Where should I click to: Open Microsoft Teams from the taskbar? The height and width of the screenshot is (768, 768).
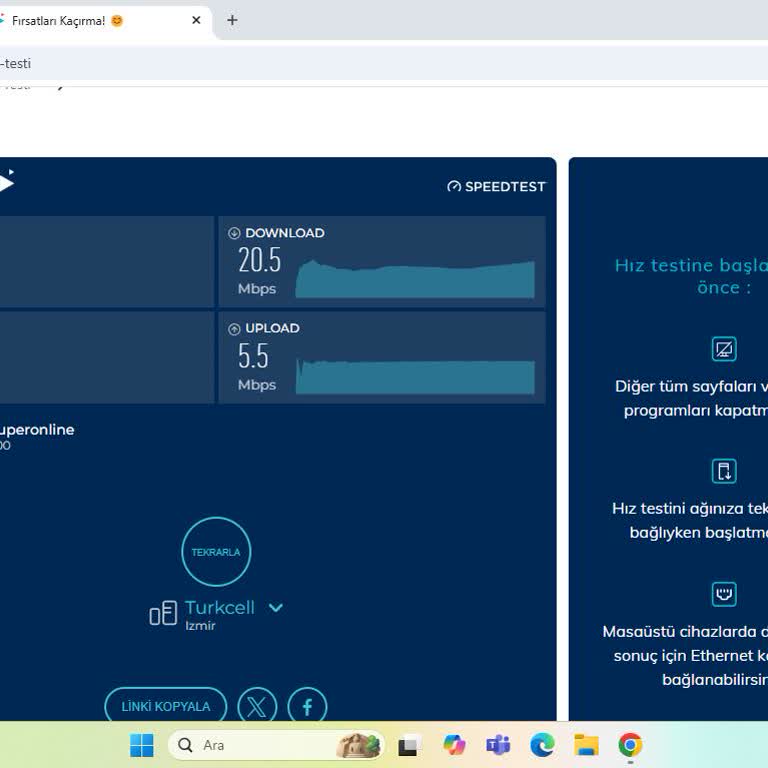(x=498, y=745)
